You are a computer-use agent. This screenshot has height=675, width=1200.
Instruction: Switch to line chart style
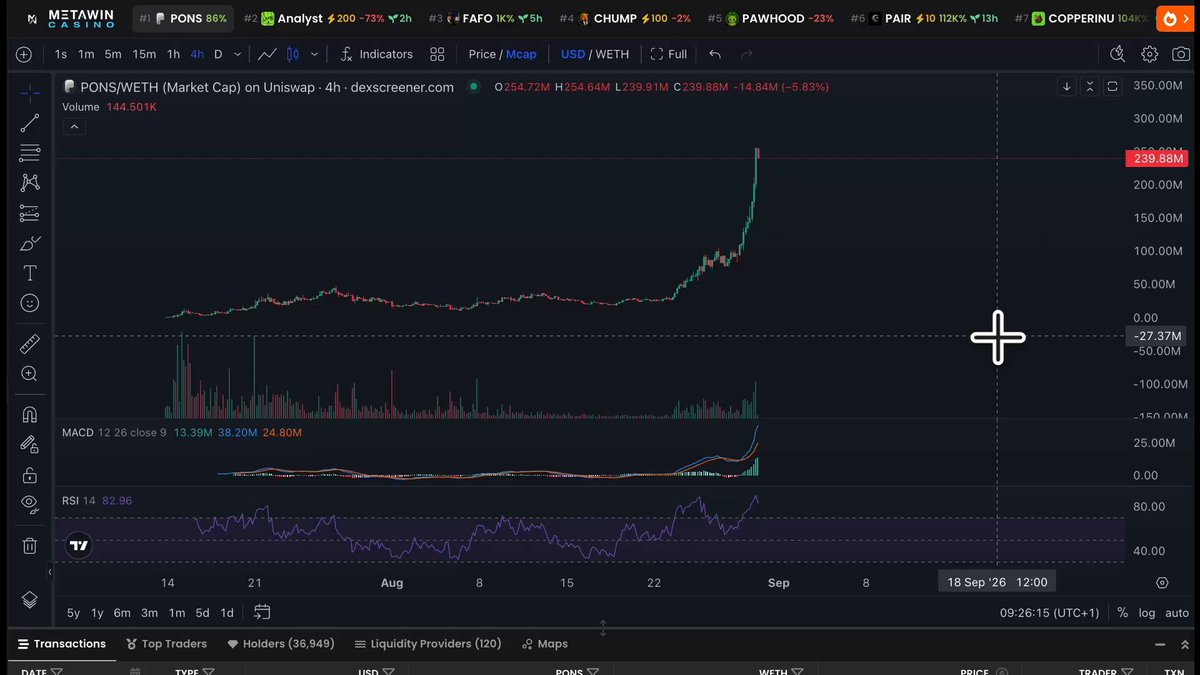click(267, 54)
